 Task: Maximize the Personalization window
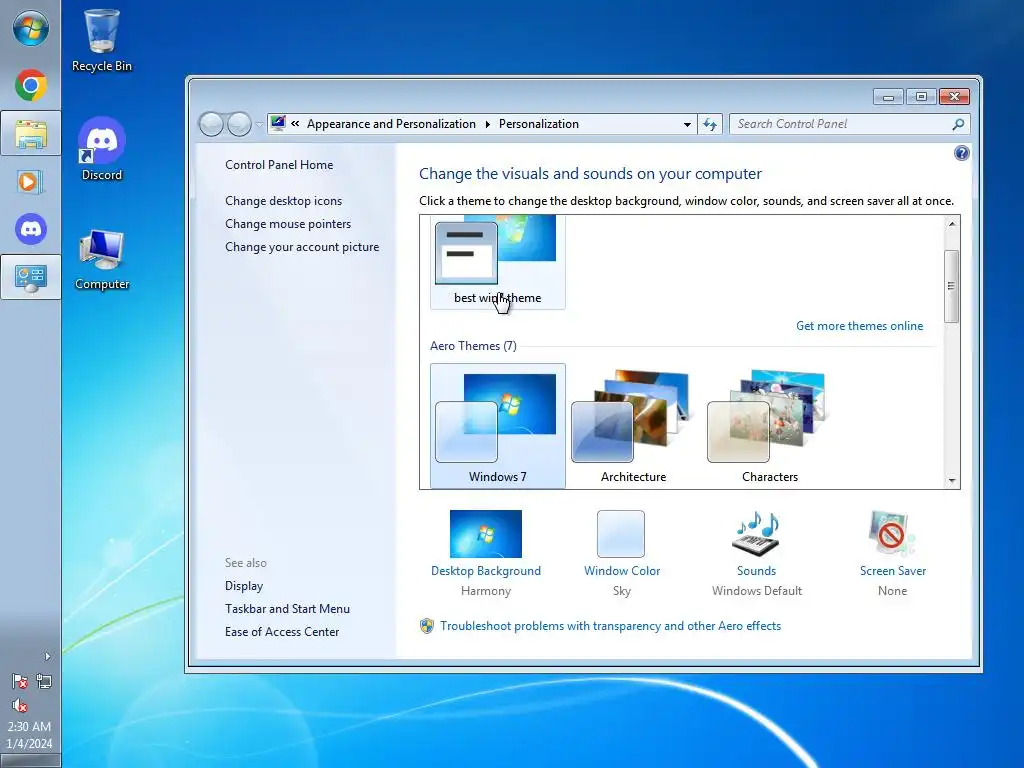click(921, 97)
